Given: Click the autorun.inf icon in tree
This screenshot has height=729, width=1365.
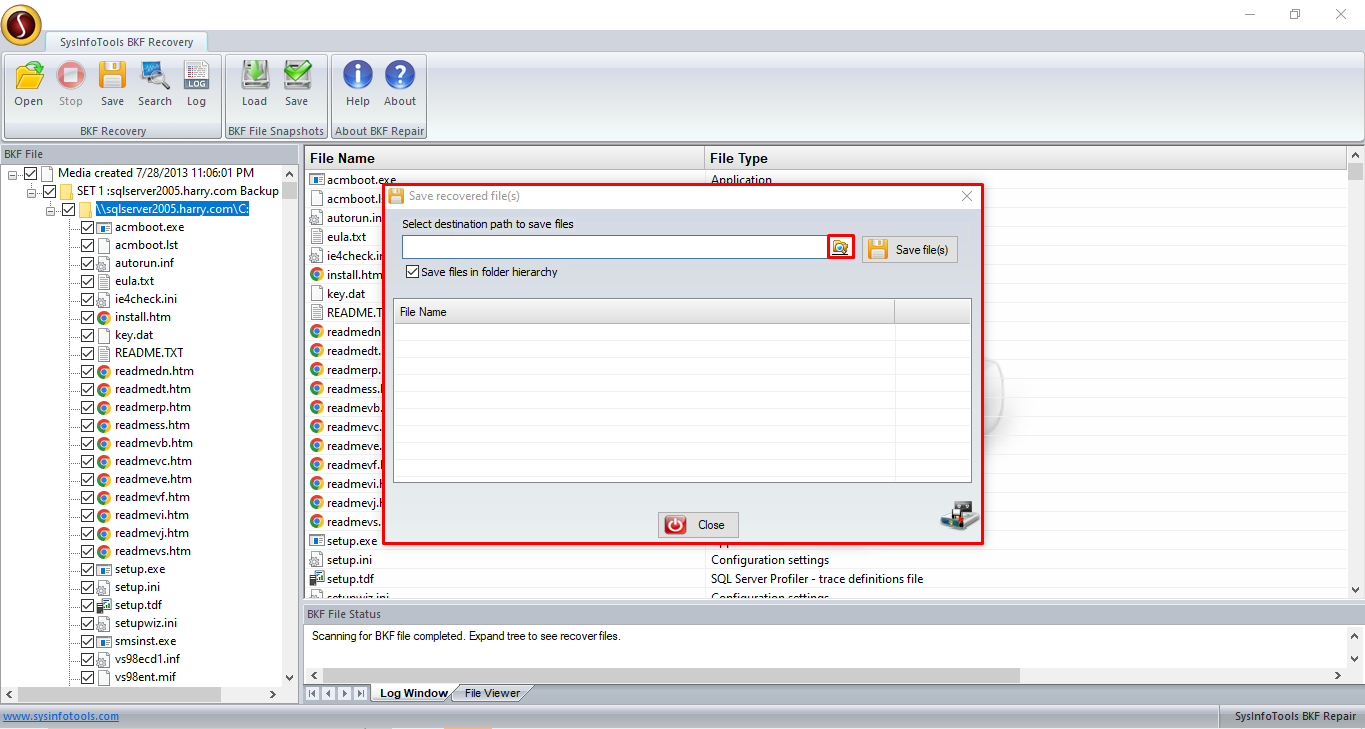Looking at the screenshot, I should tap(104, 263).
